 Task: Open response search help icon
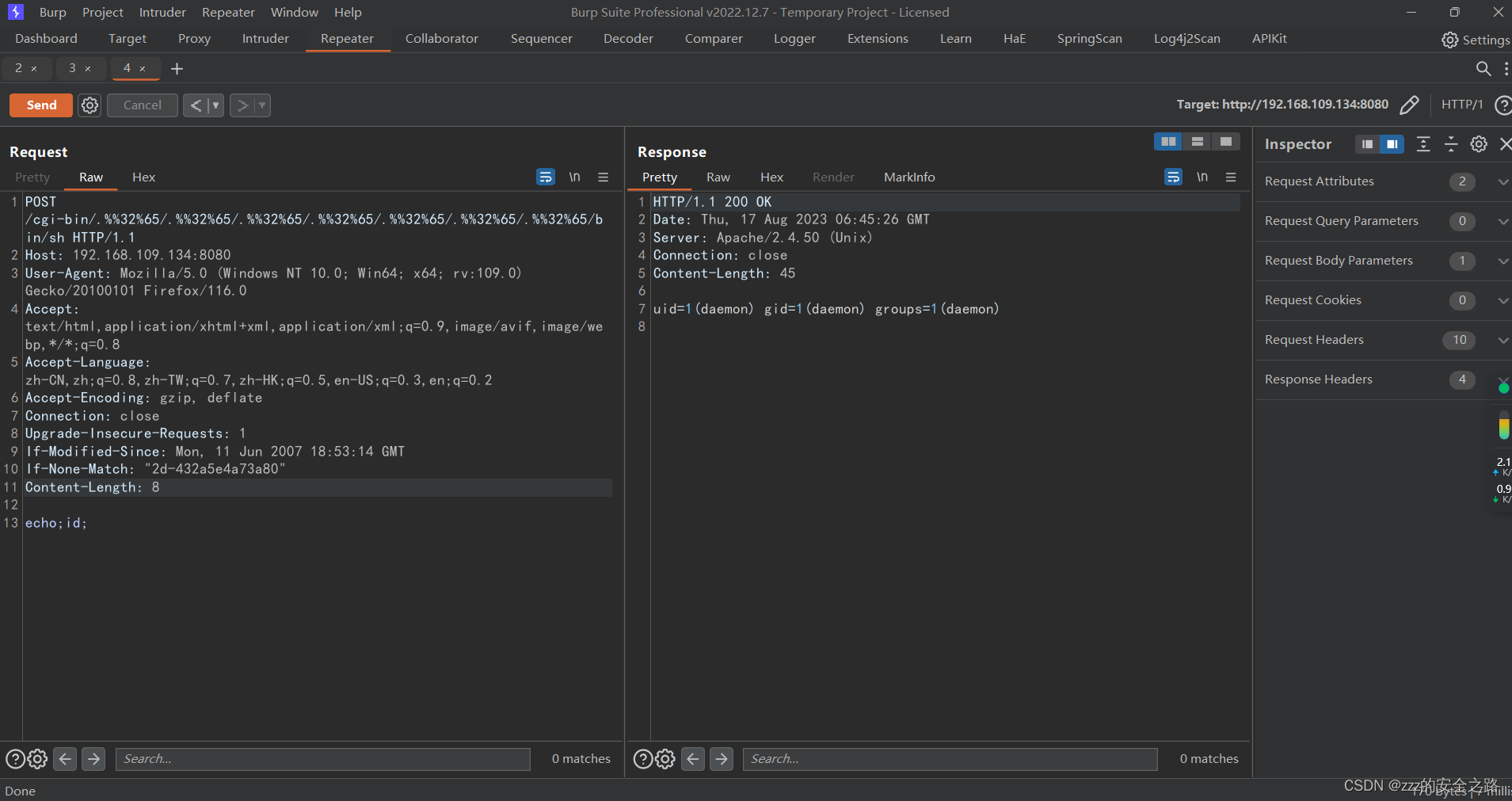click(x=643, y=759)
